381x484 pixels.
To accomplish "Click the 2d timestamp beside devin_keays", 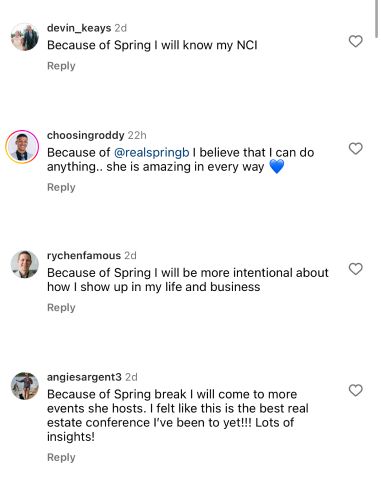I will (121, 28).
